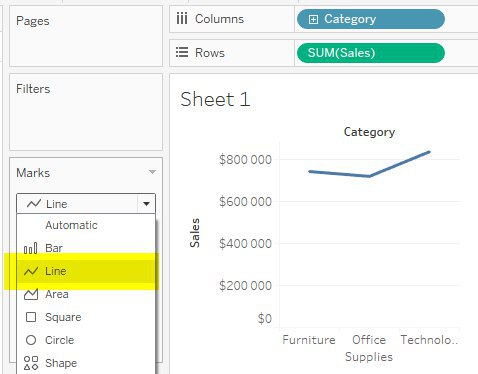Click the Pages shelf label
This screenshot has height=374, width=478.
[33, 21]
